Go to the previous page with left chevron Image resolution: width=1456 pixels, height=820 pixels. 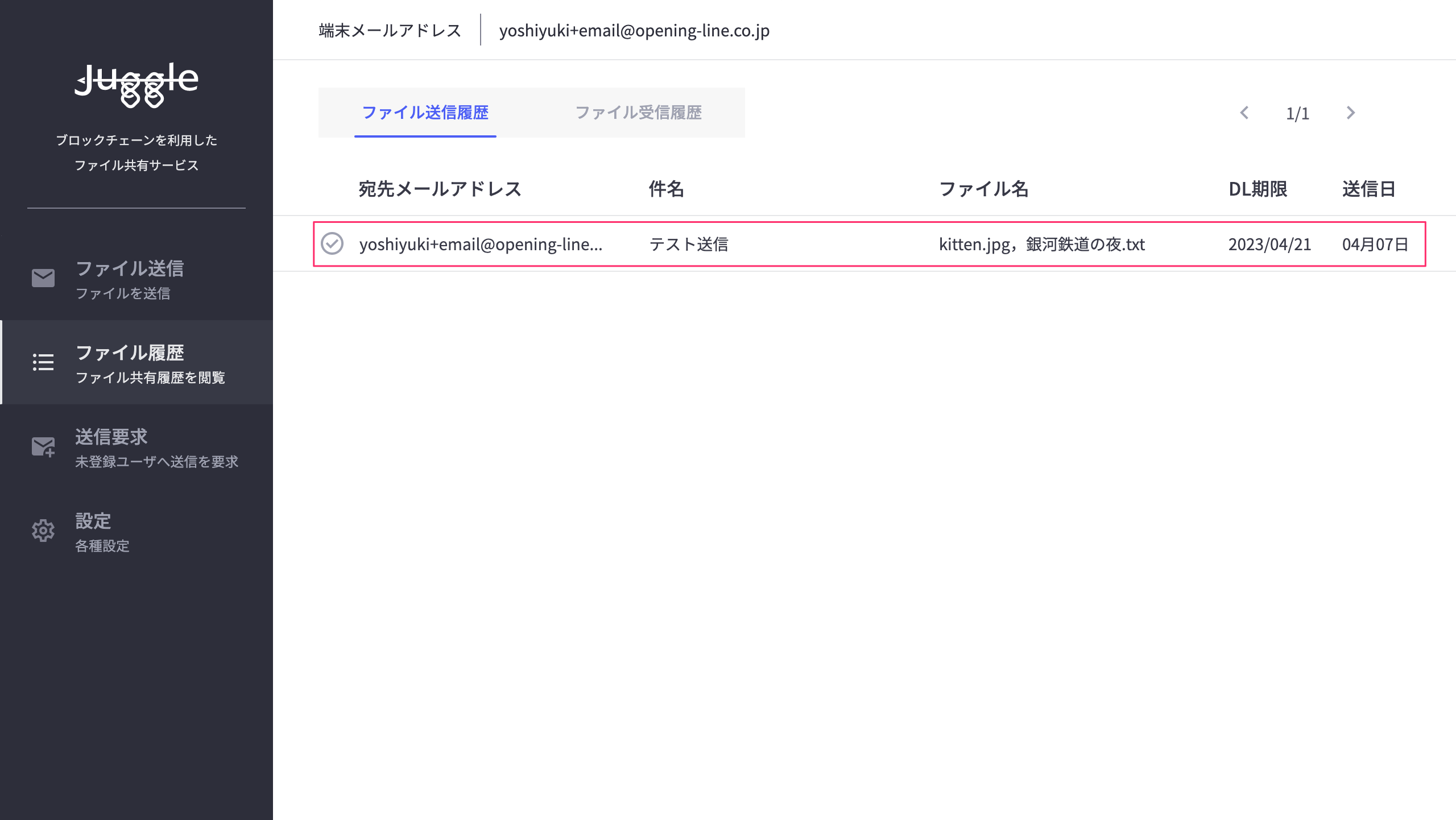pyautogui.click(x=1244, y=113)
